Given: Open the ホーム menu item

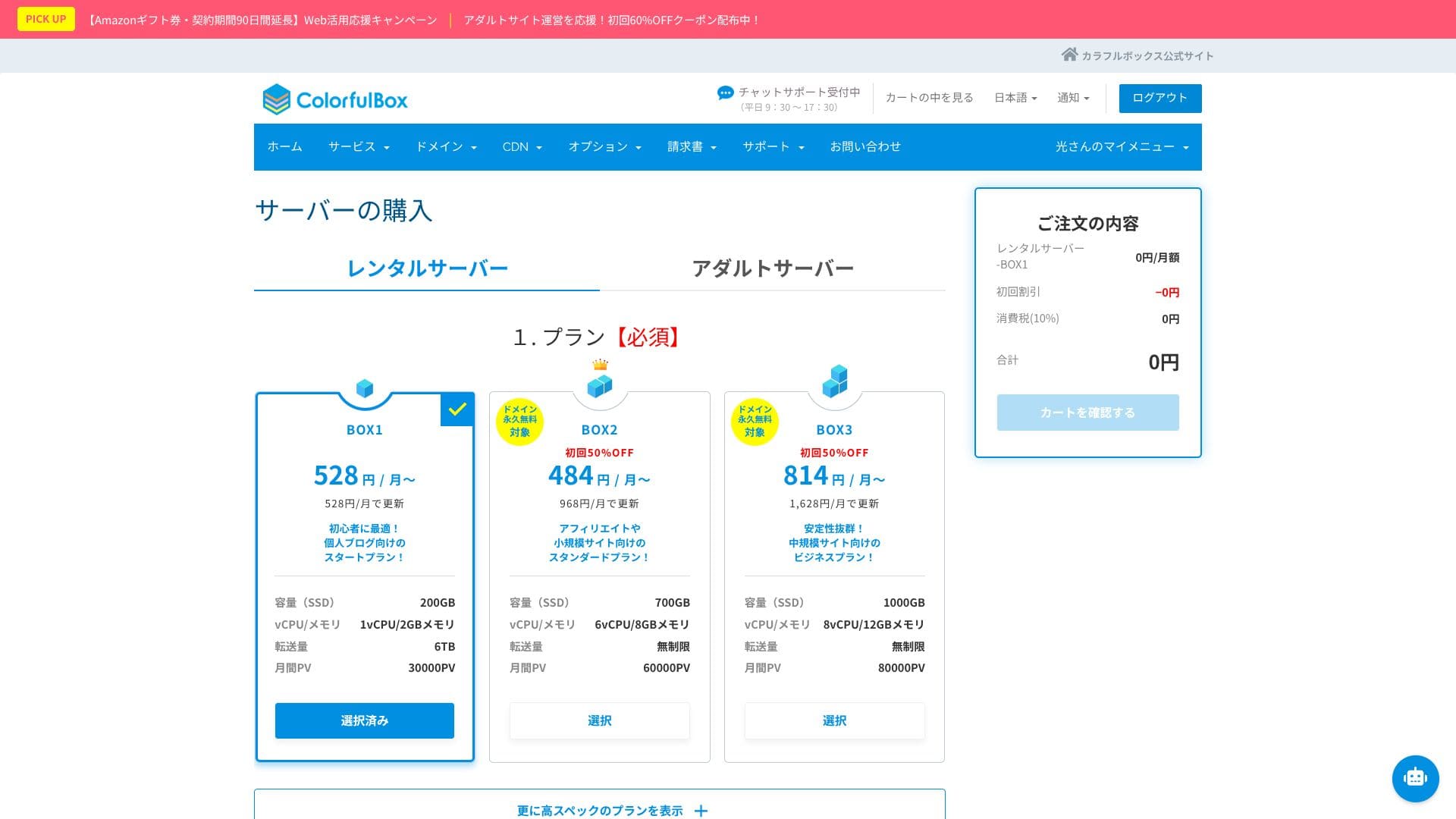Looking at the screenshot, I should pyautogui.click(x=284, y=147).
